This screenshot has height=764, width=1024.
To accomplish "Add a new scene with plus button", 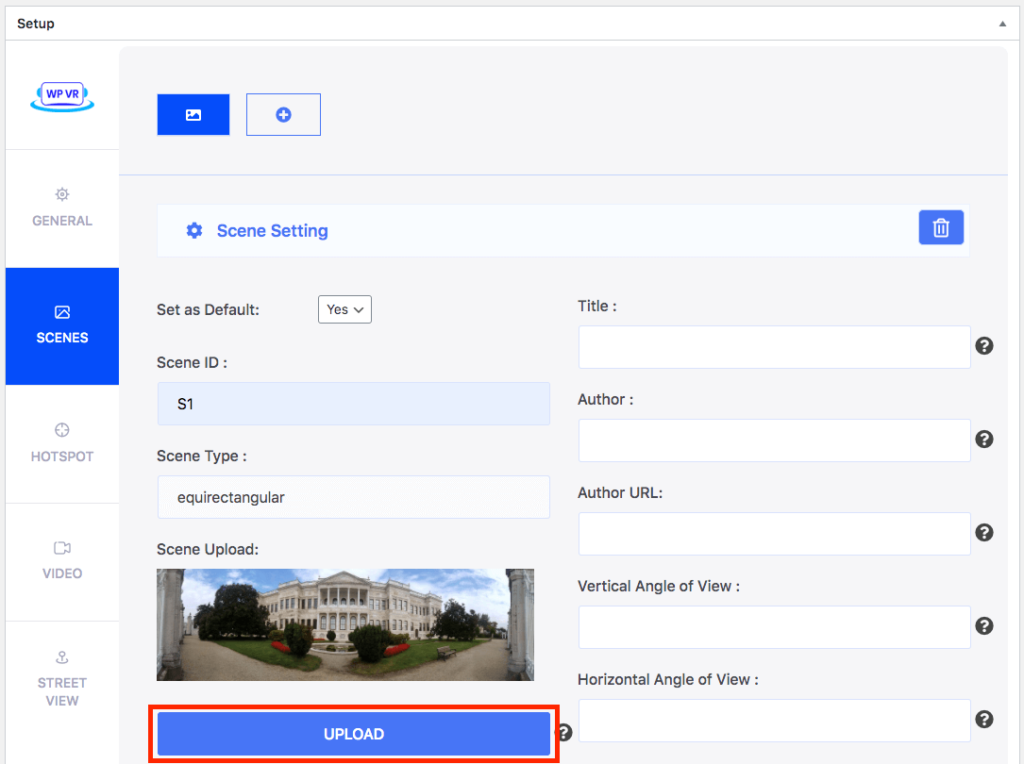I will (x=283, y=114).
